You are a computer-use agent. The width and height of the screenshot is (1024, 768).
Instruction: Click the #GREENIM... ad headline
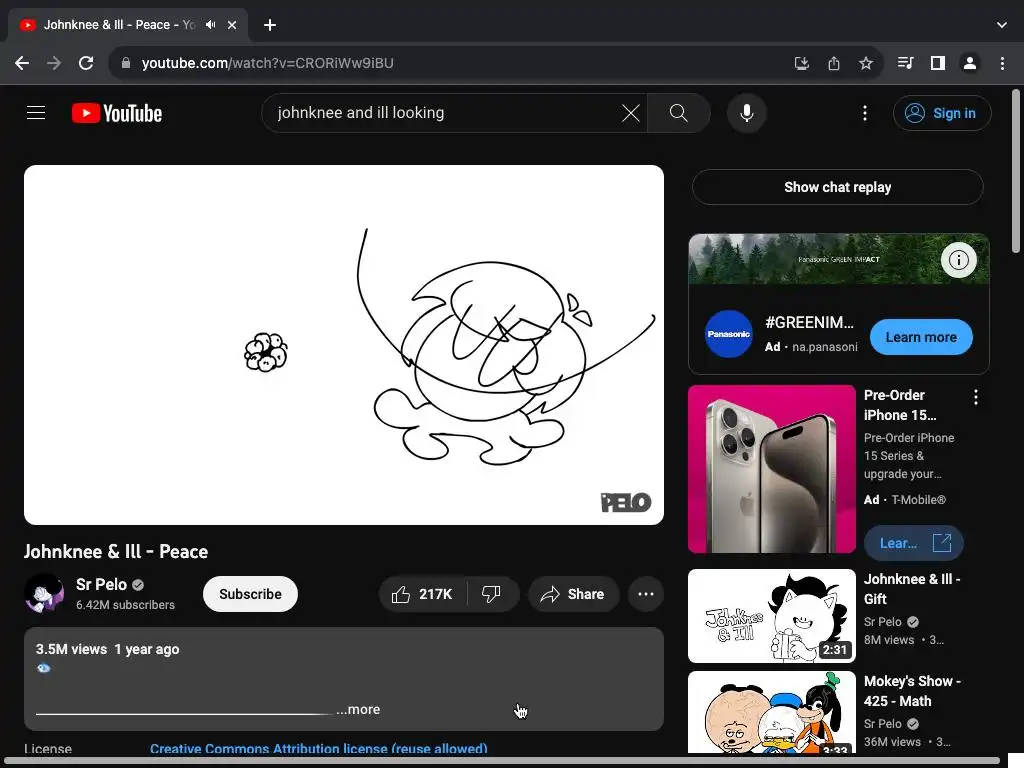point(809,323)
